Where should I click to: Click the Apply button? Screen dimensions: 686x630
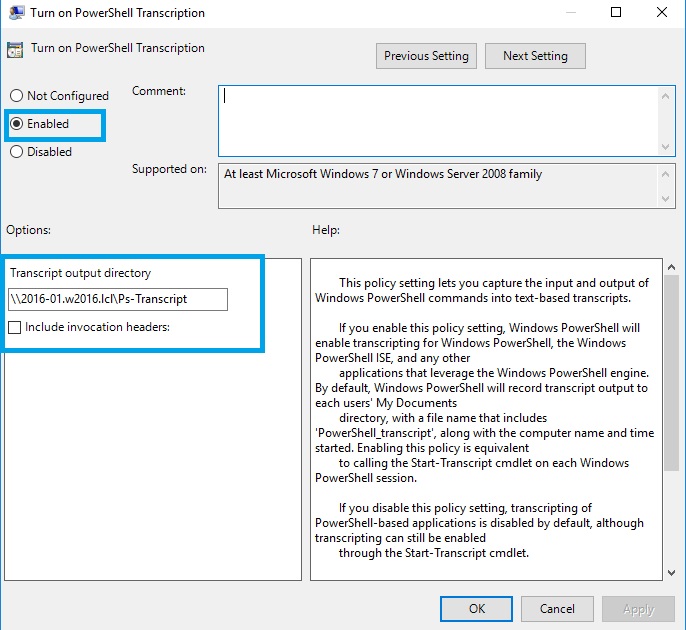pyautogui.click(x=638, y=609)
